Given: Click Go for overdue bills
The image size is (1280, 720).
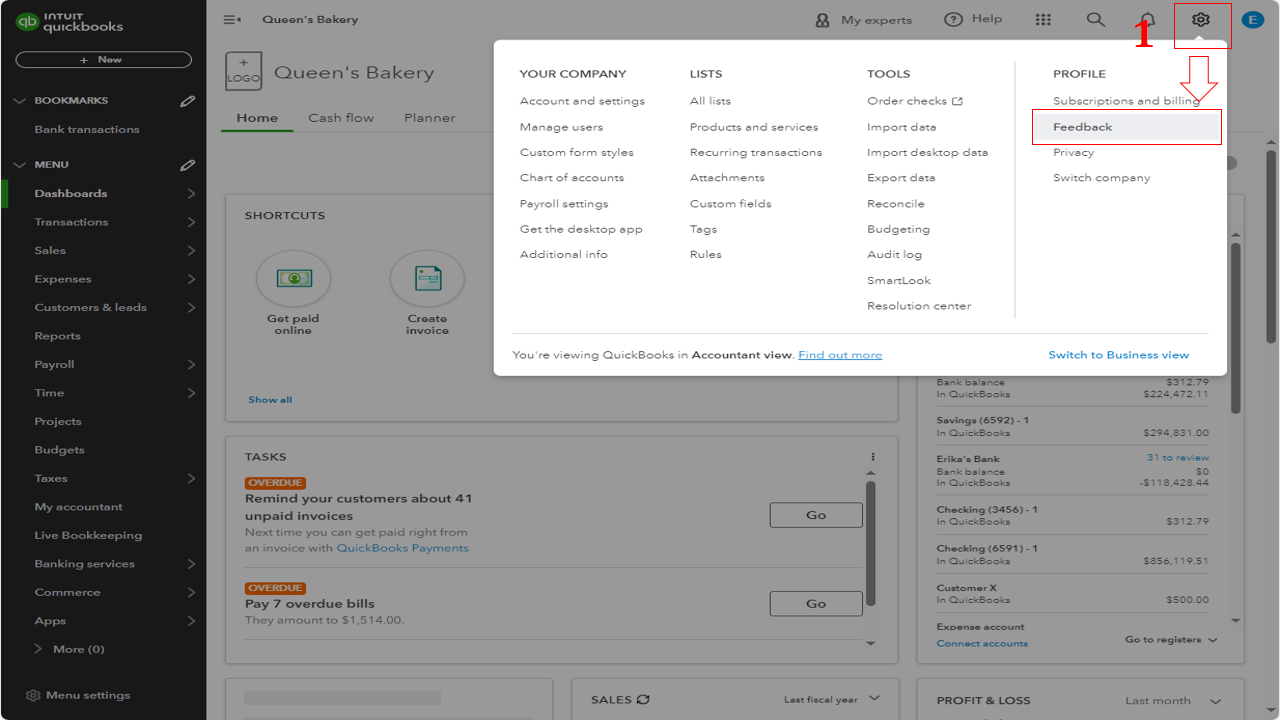Looking at the screenshot, I should pos(816,604).
